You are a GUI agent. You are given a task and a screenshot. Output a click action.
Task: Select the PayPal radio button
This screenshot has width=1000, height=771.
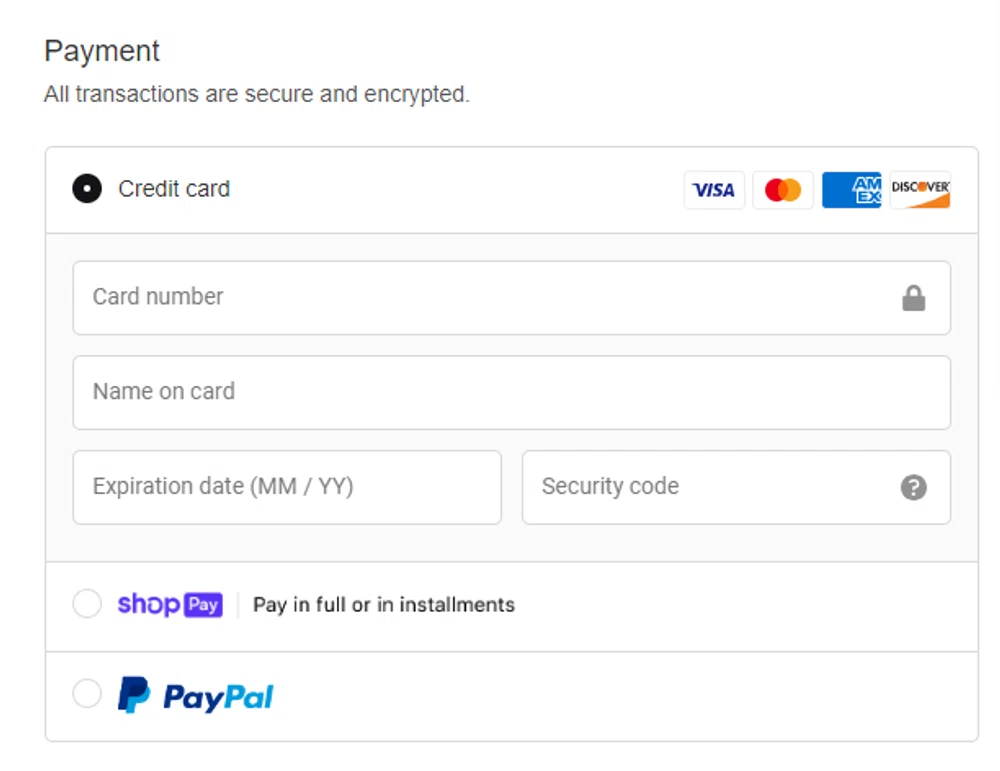(x=87, y=695)
